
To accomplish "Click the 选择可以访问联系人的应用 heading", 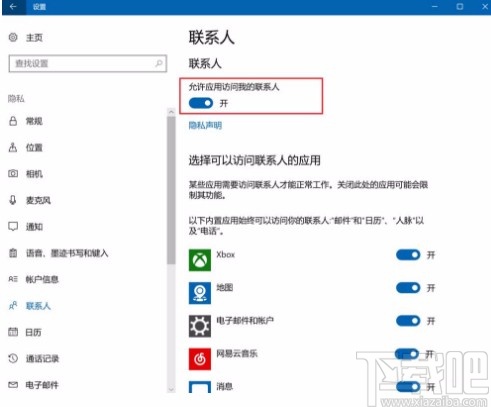I will point(255,160).
